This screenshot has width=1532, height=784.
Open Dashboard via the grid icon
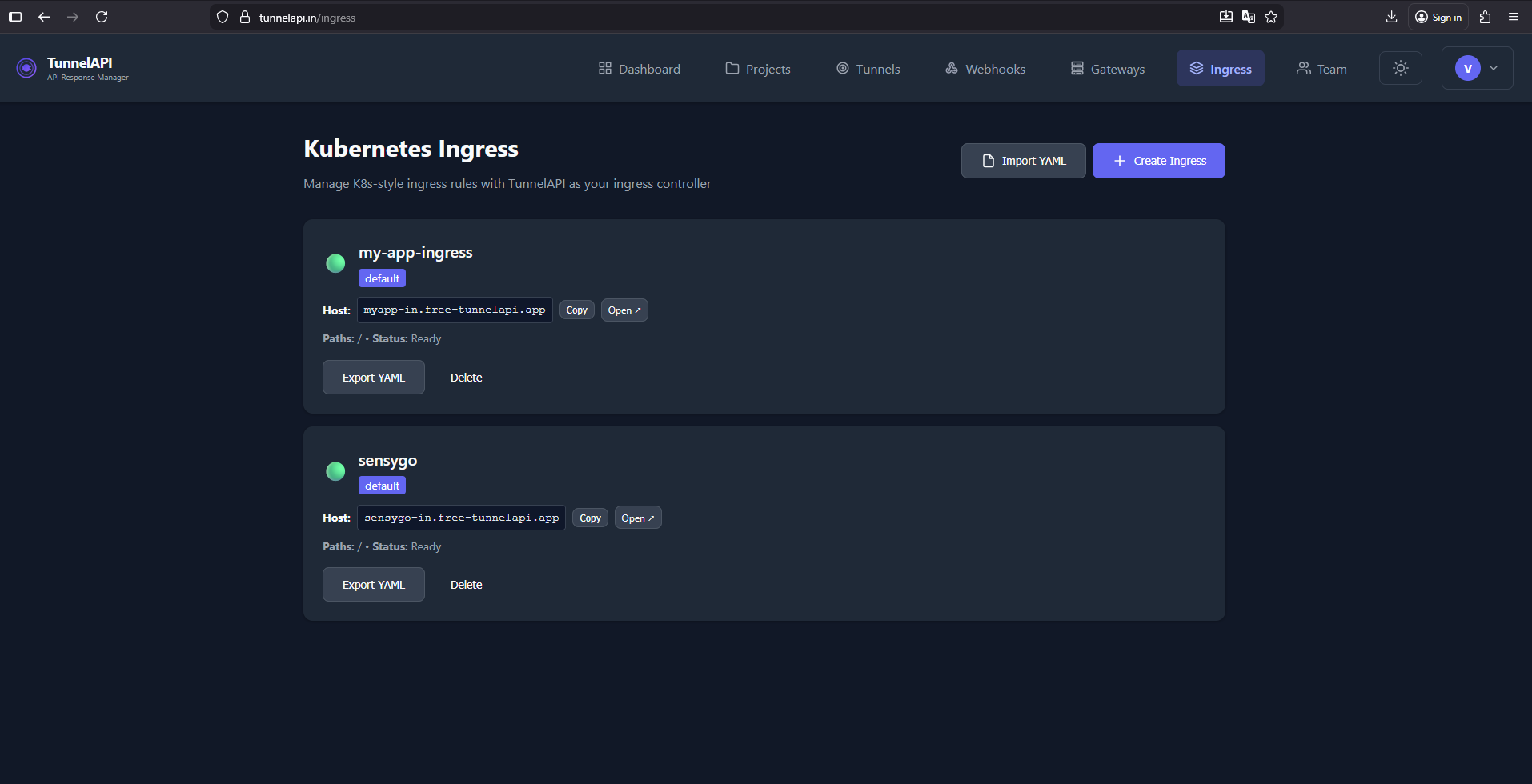pos(606,68)
